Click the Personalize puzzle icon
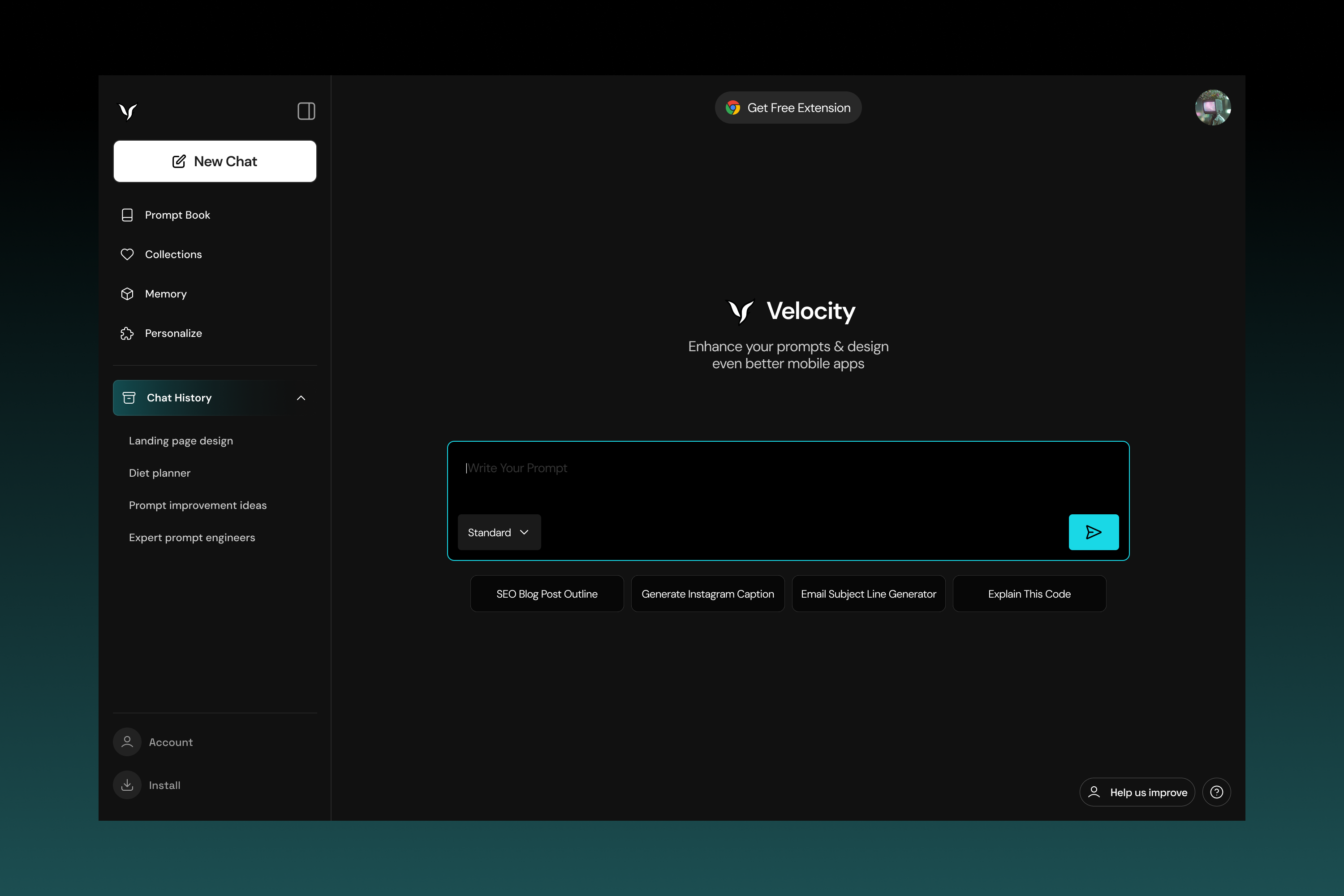 [x=127, y=333]
